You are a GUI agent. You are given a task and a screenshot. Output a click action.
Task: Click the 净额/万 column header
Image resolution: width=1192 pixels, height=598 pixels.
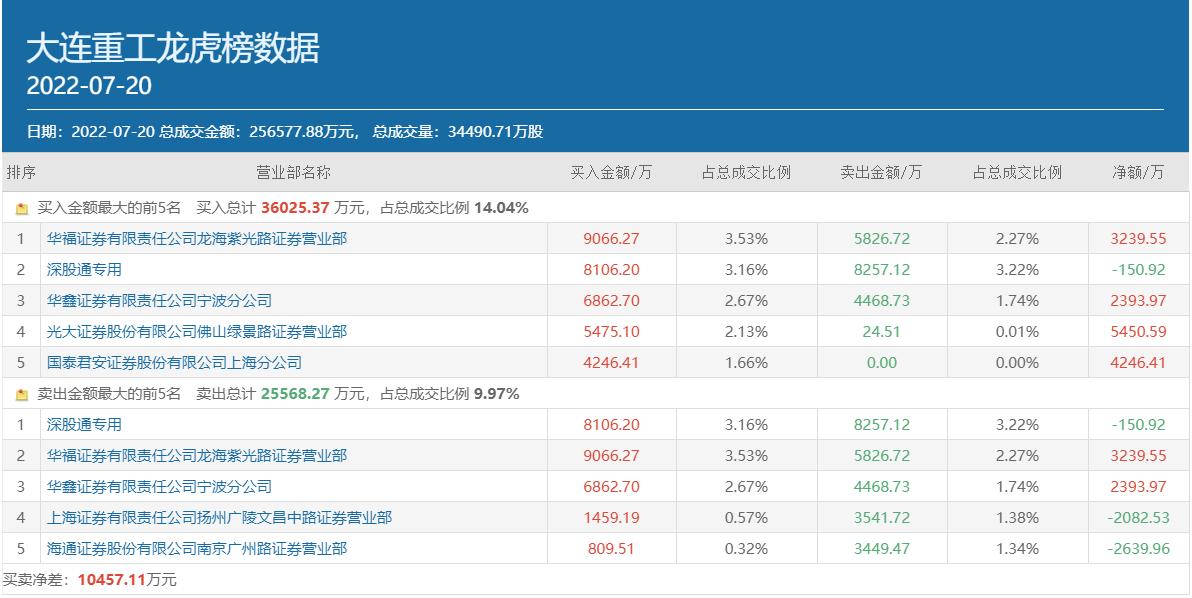[1138, 172]
